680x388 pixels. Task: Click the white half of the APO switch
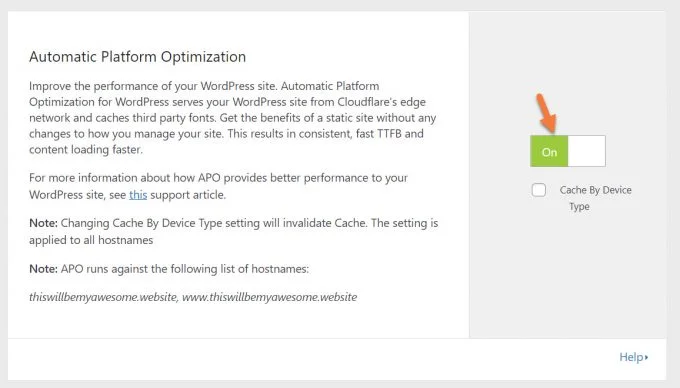[587, 151]
